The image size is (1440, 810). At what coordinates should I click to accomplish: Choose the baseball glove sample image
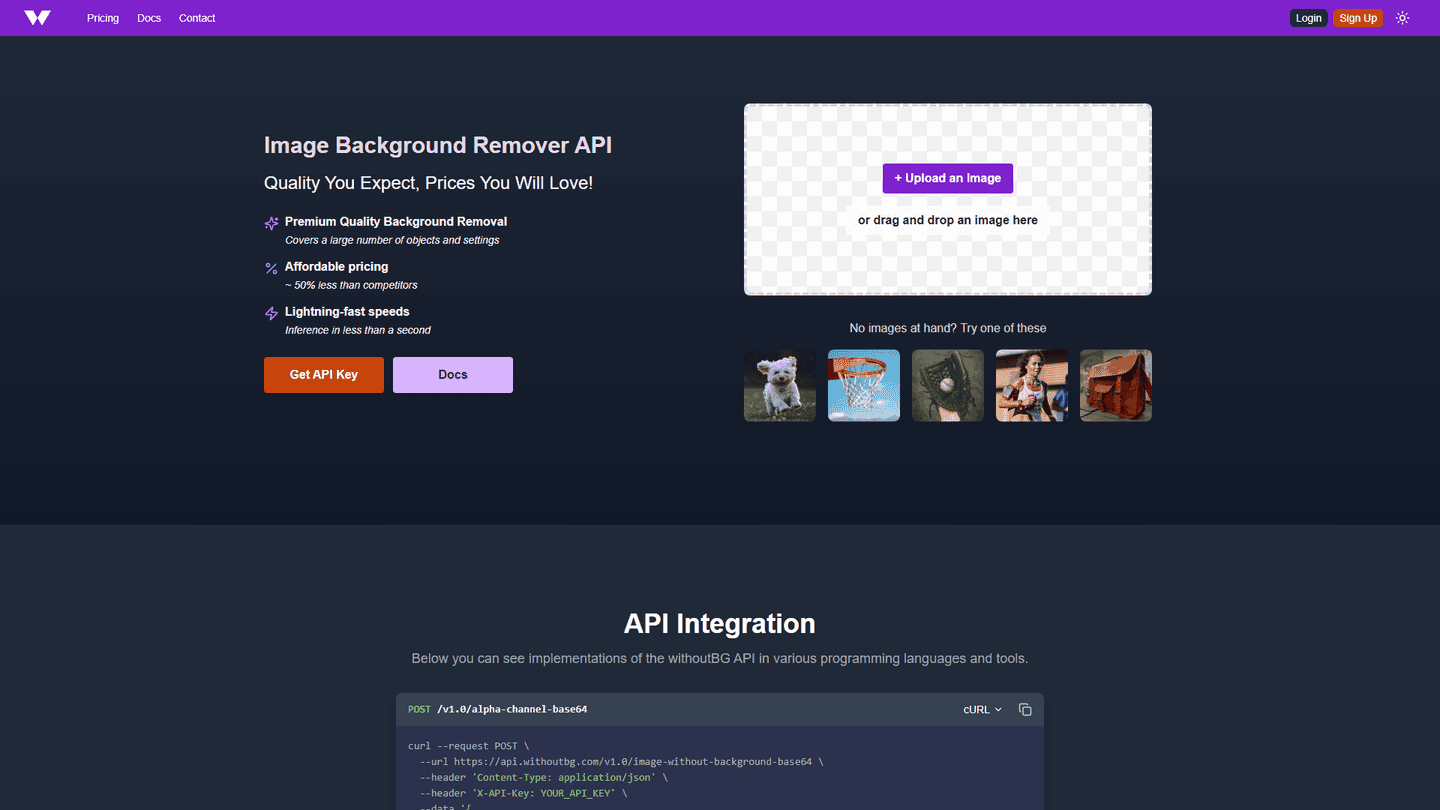(x=948, y=385)
